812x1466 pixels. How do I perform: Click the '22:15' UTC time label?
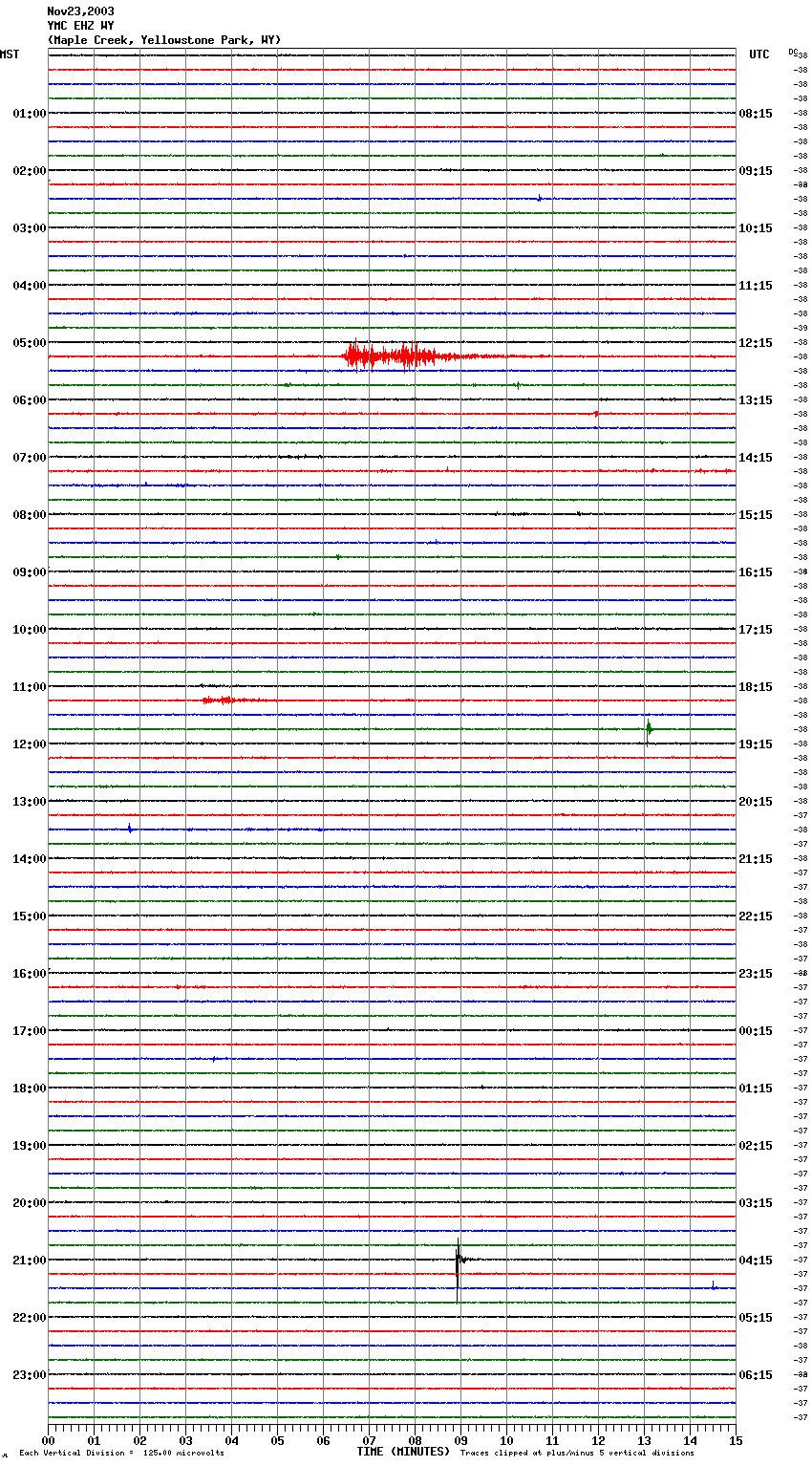[x=756, y=916]
